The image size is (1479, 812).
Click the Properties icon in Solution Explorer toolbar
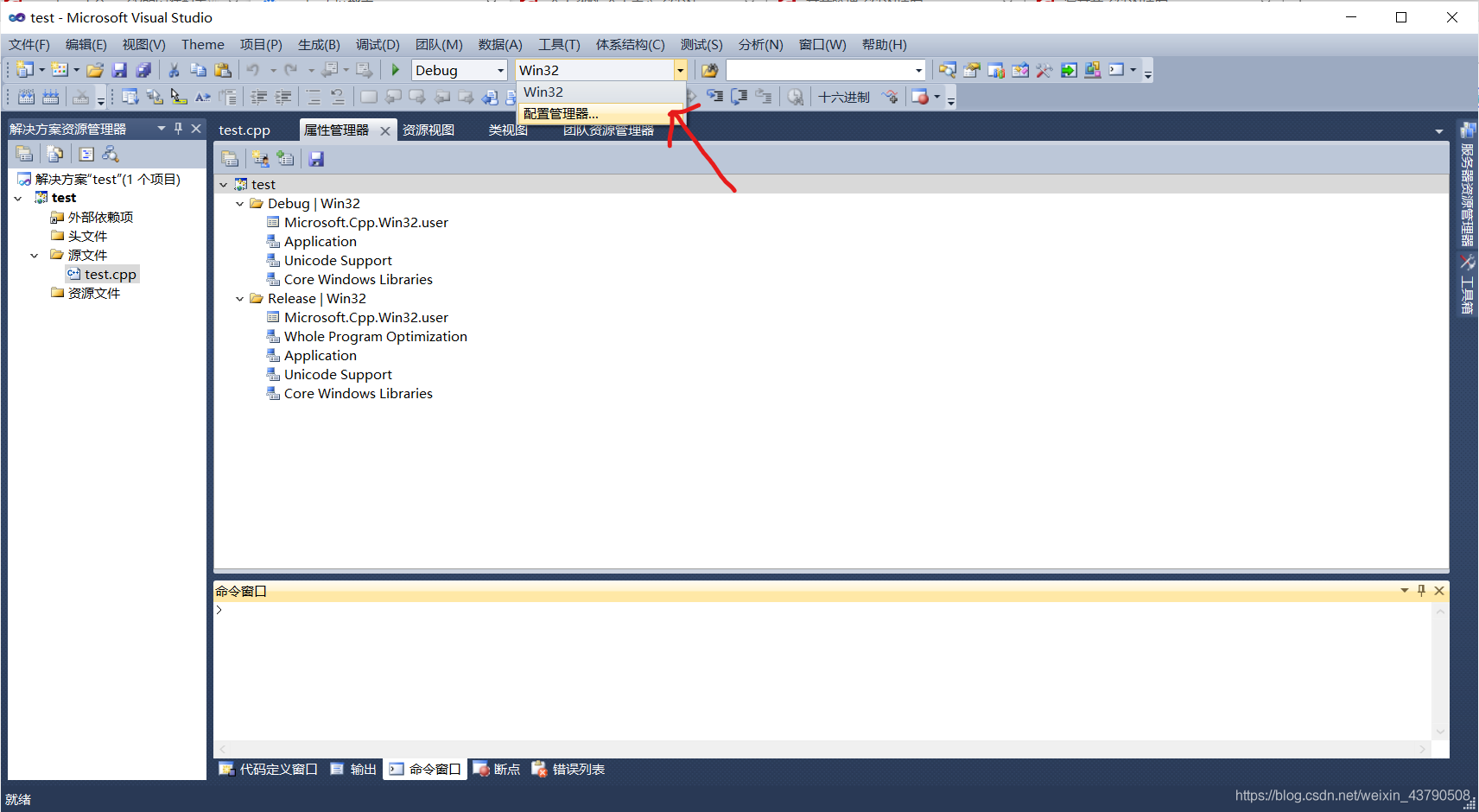point(24,154)
